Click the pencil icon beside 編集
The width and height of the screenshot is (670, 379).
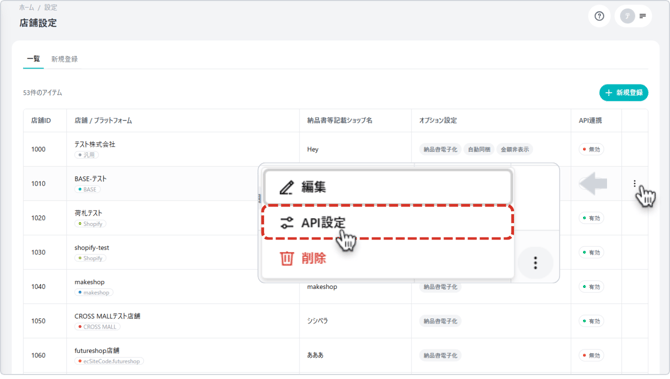coord(286,187)
